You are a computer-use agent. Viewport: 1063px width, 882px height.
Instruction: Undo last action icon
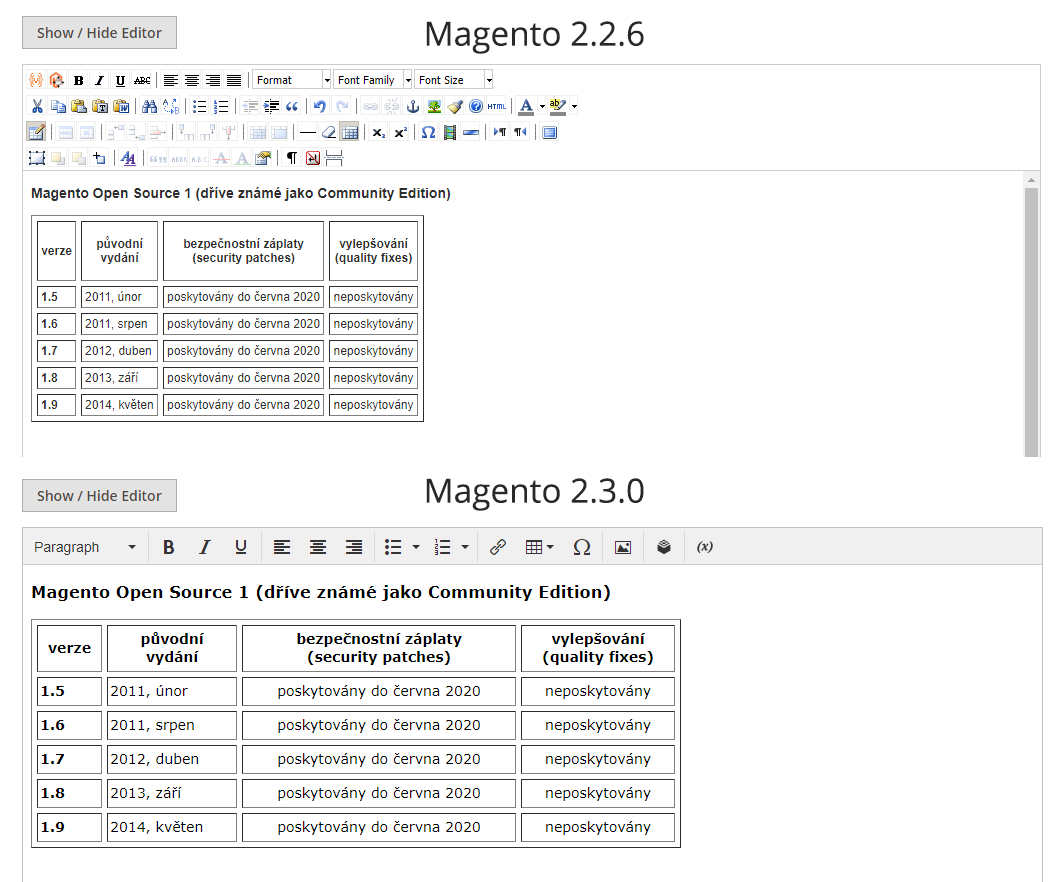pyautogui.click(x=320, y=106)
